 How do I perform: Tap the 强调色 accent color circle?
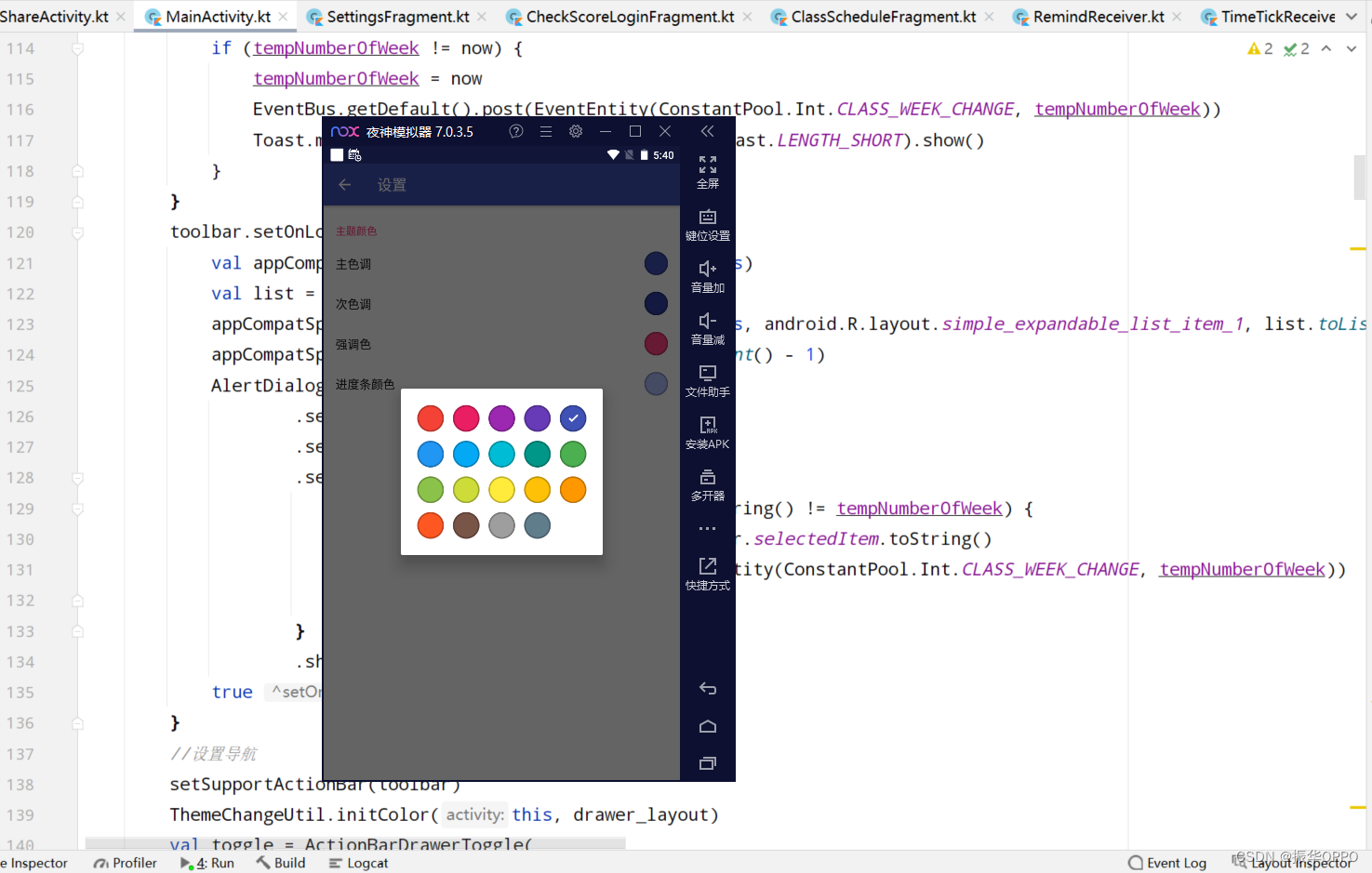[x=656, y=344]
